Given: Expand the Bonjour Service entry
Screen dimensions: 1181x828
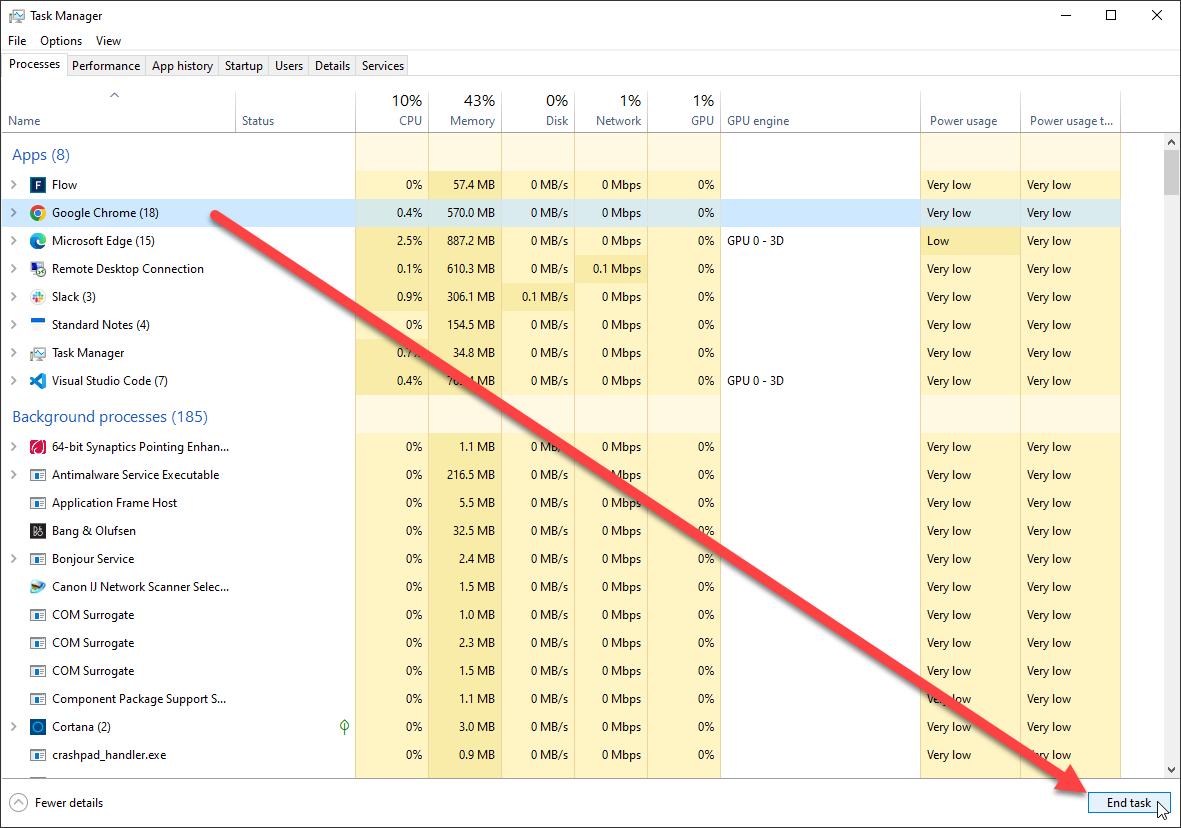Looking at the screenshot, I should (x=14, y=559).
